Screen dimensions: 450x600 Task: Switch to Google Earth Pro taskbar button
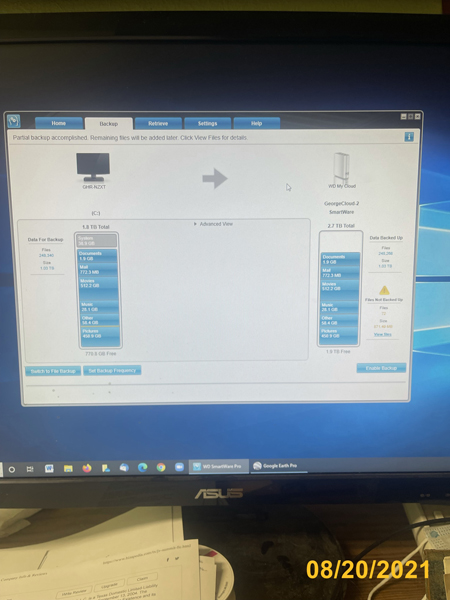tap(279, 466)
